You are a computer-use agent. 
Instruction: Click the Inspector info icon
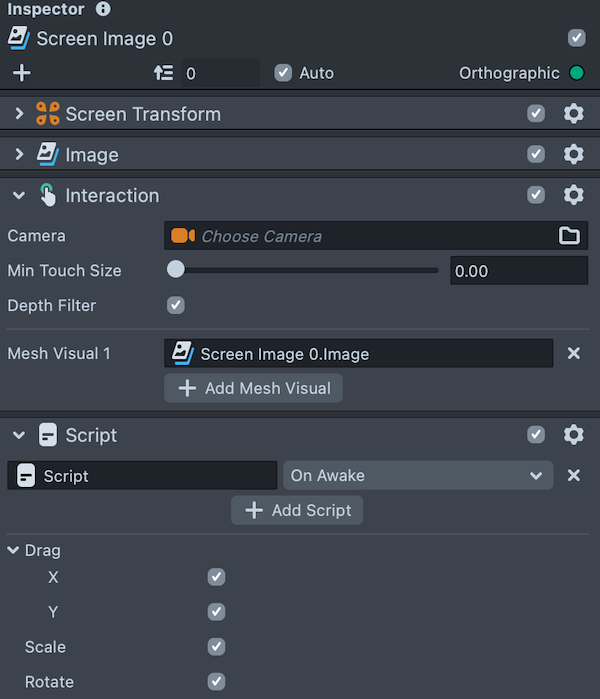104,10
